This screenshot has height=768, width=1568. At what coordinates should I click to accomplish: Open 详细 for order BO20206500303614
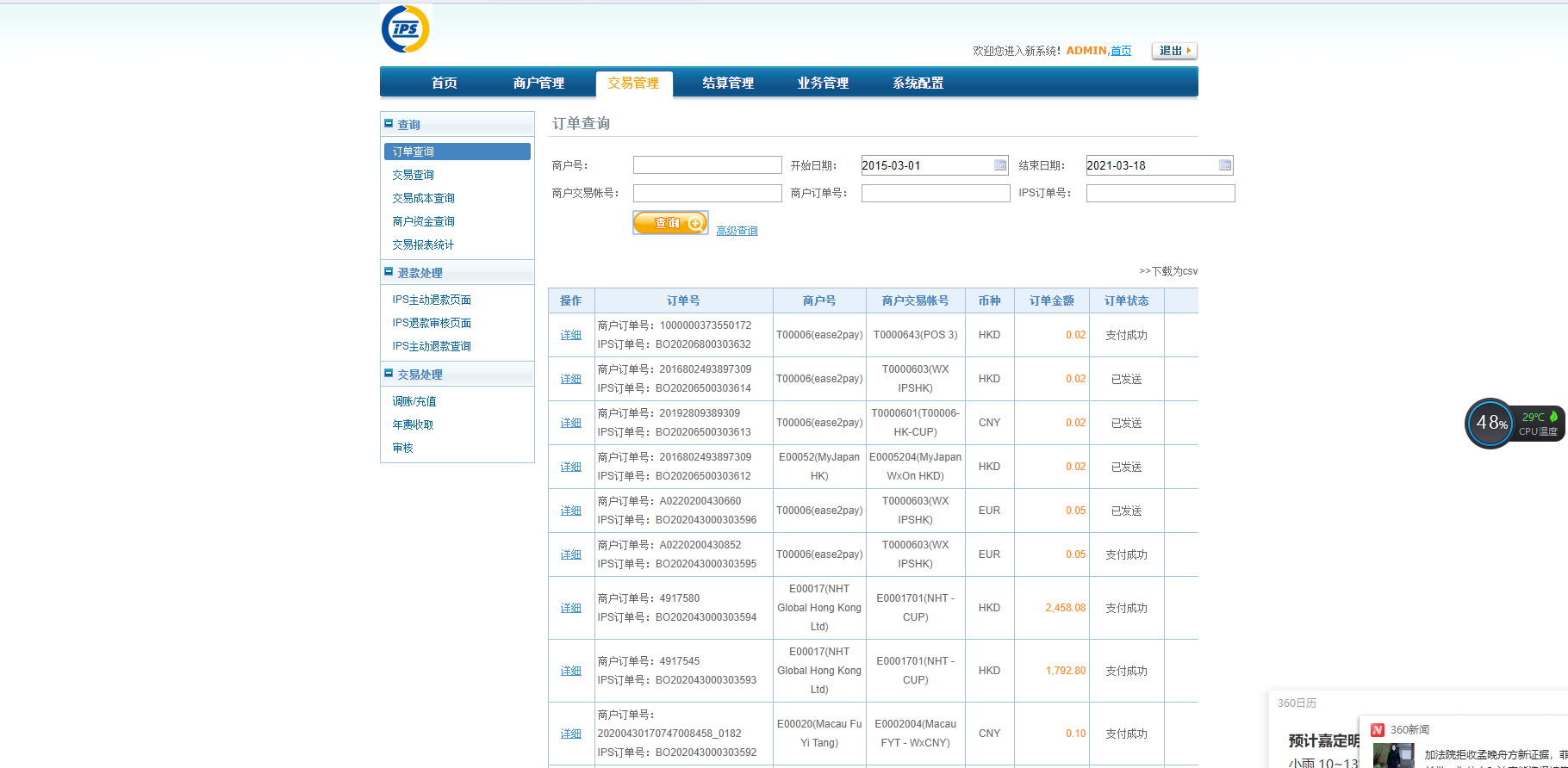pos(571,379)
